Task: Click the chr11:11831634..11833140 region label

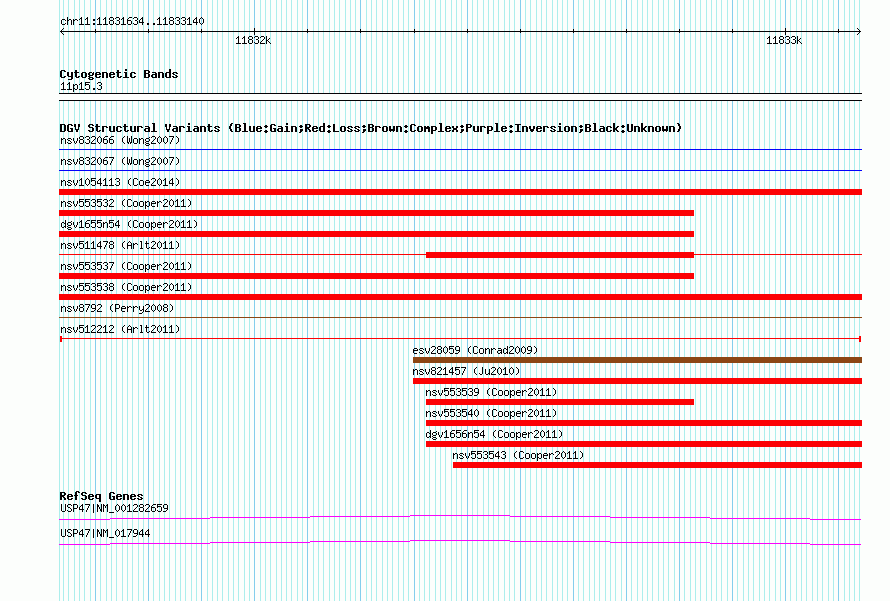Action: click(x=132, y=22)
